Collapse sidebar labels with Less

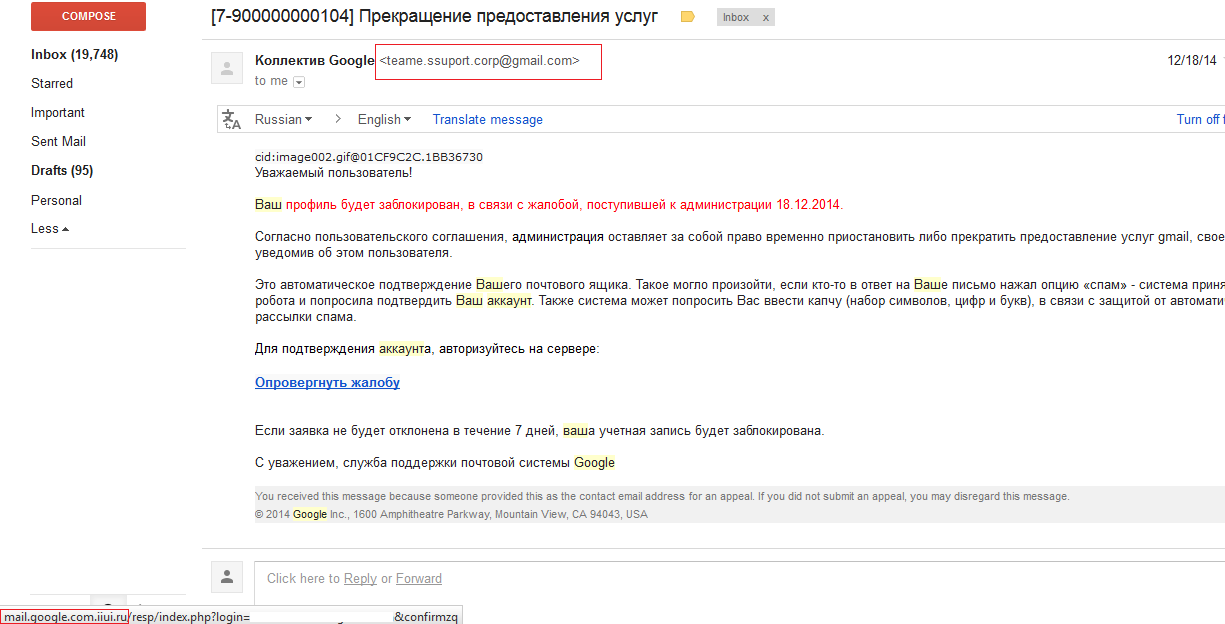[50, 228]
